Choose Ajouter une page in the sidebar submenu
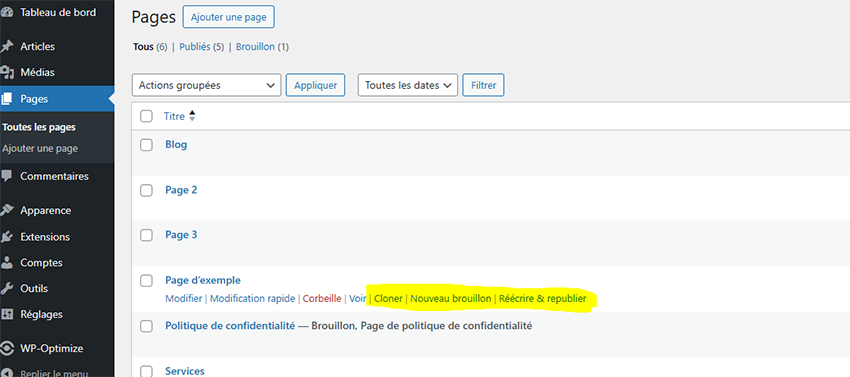The height and width of the screenshot is (377, 850). 40,149
